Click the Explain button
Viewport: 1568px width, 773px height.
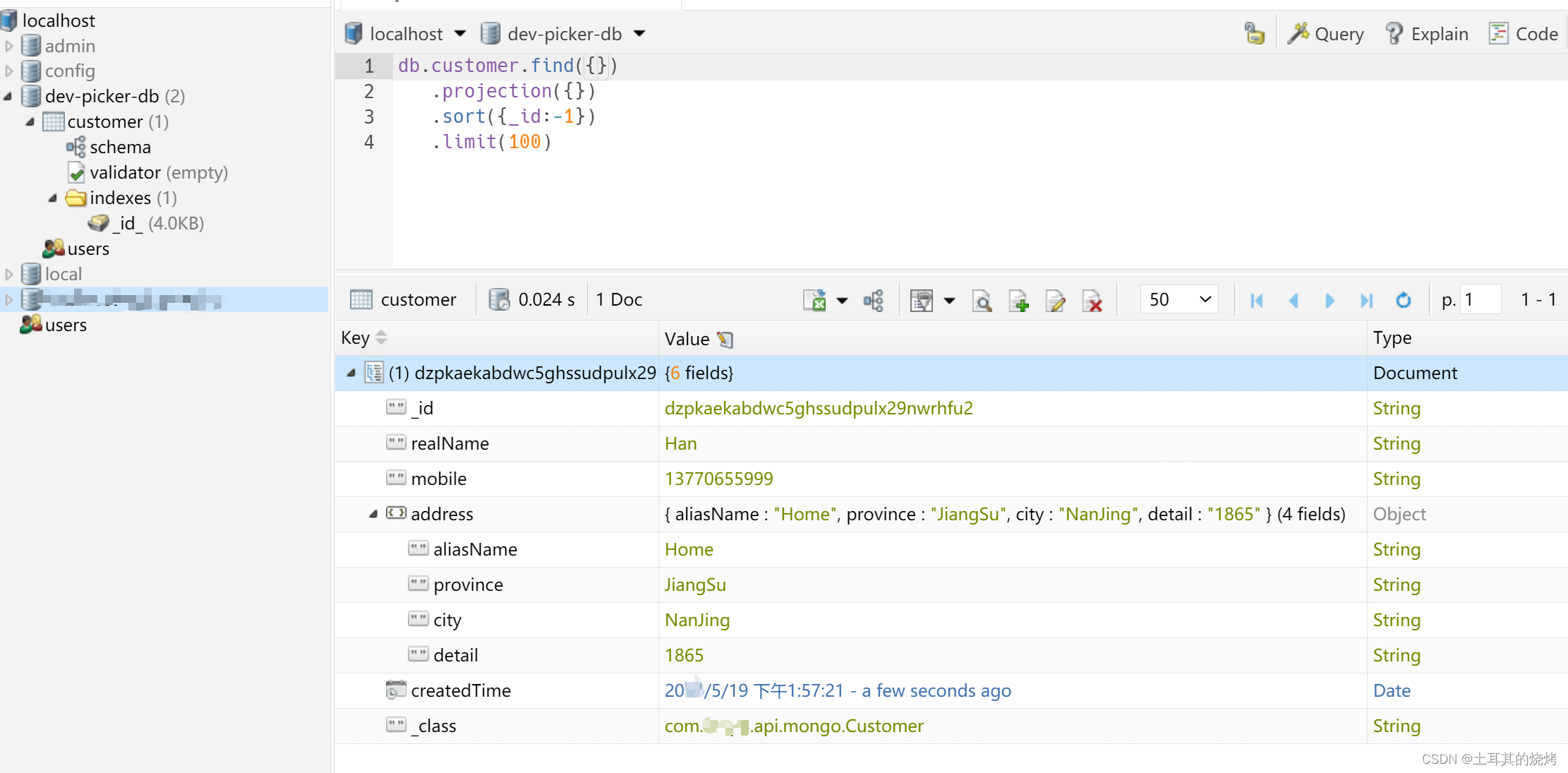[x=1425, y=33]
